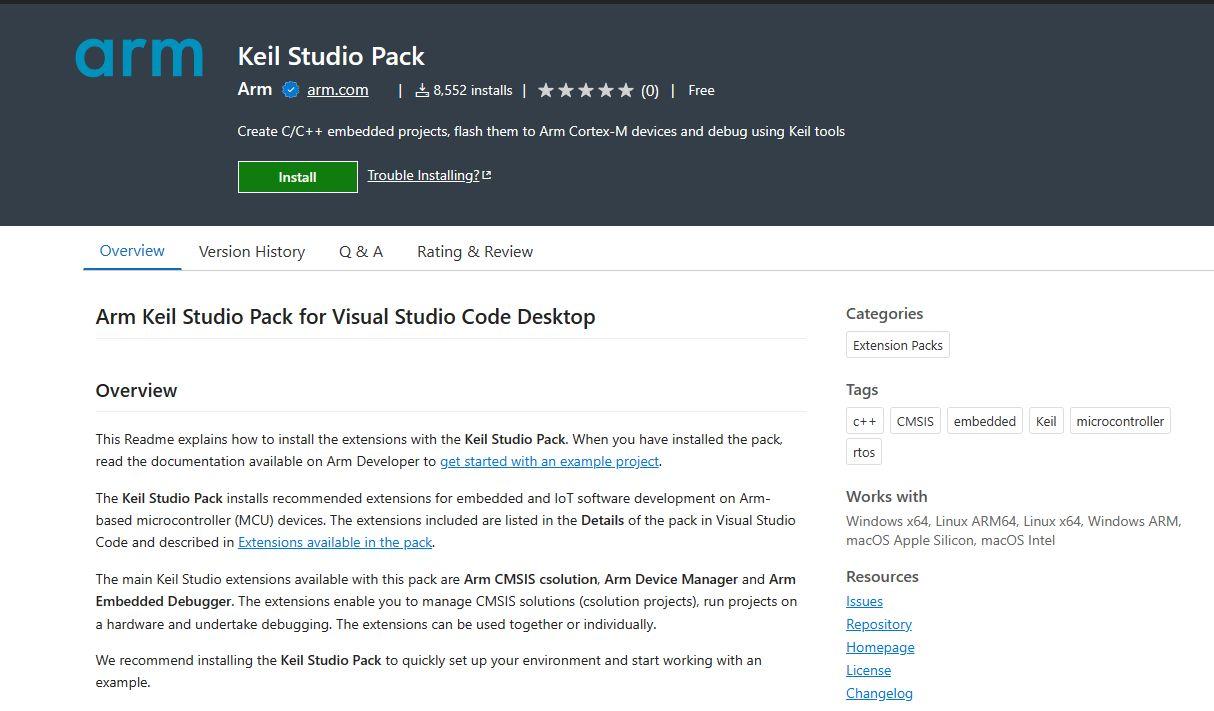
Task: Click the installs download icon
Action: coord(425,89)
